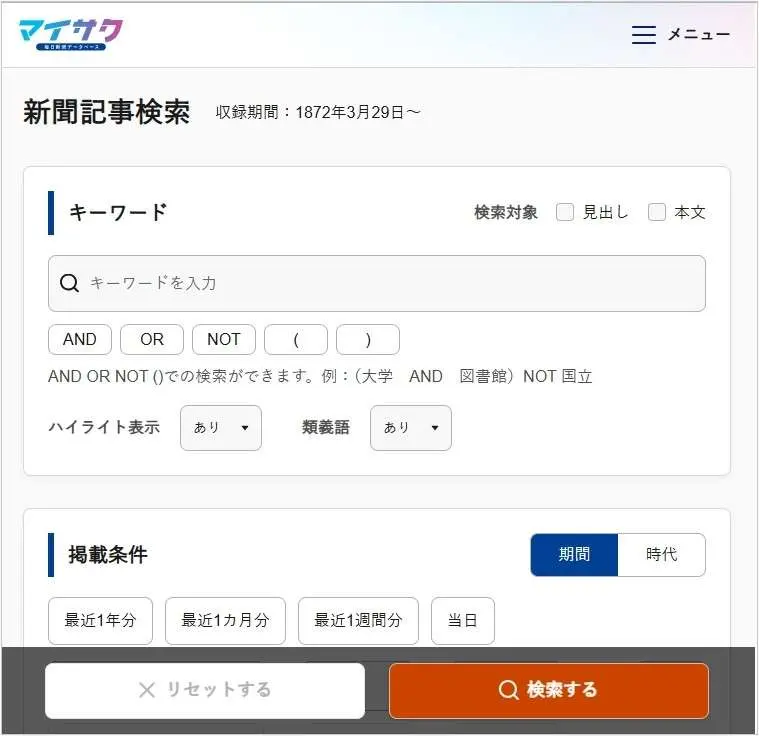
Task: Click the search icon on 検索する
Action: pos(508,690)
